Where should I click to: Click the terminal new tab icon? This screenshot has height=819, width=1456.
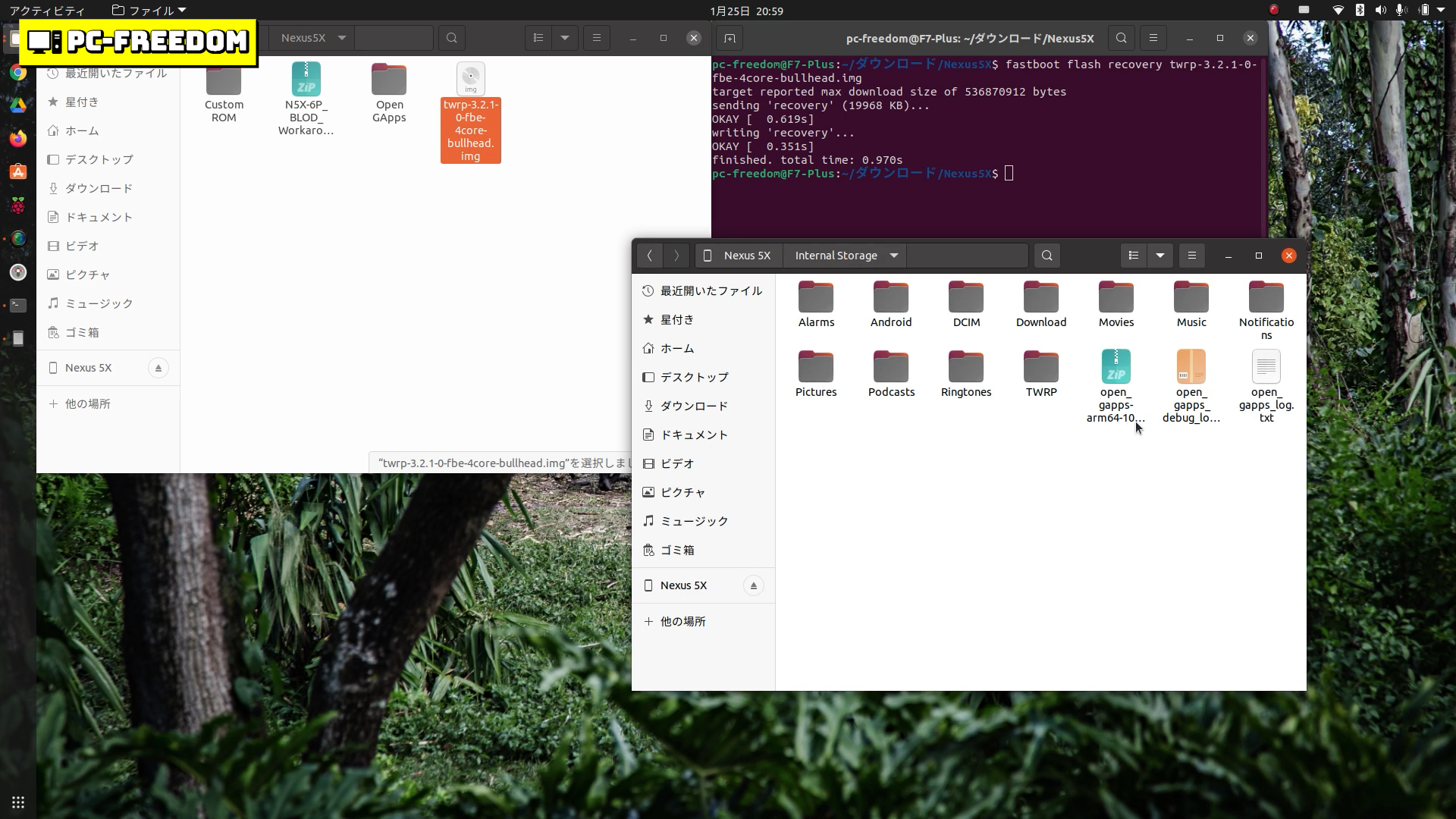730,38
